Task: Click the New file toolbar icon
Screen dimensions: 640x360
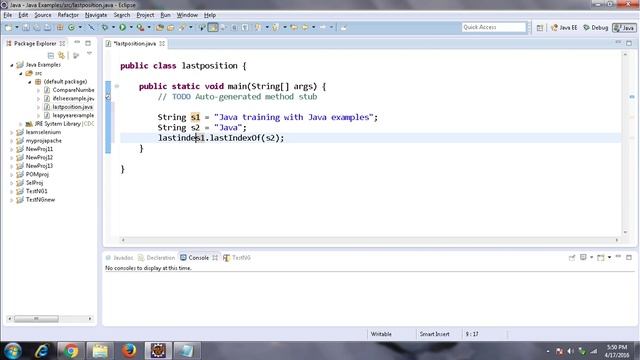Action: 8,27
